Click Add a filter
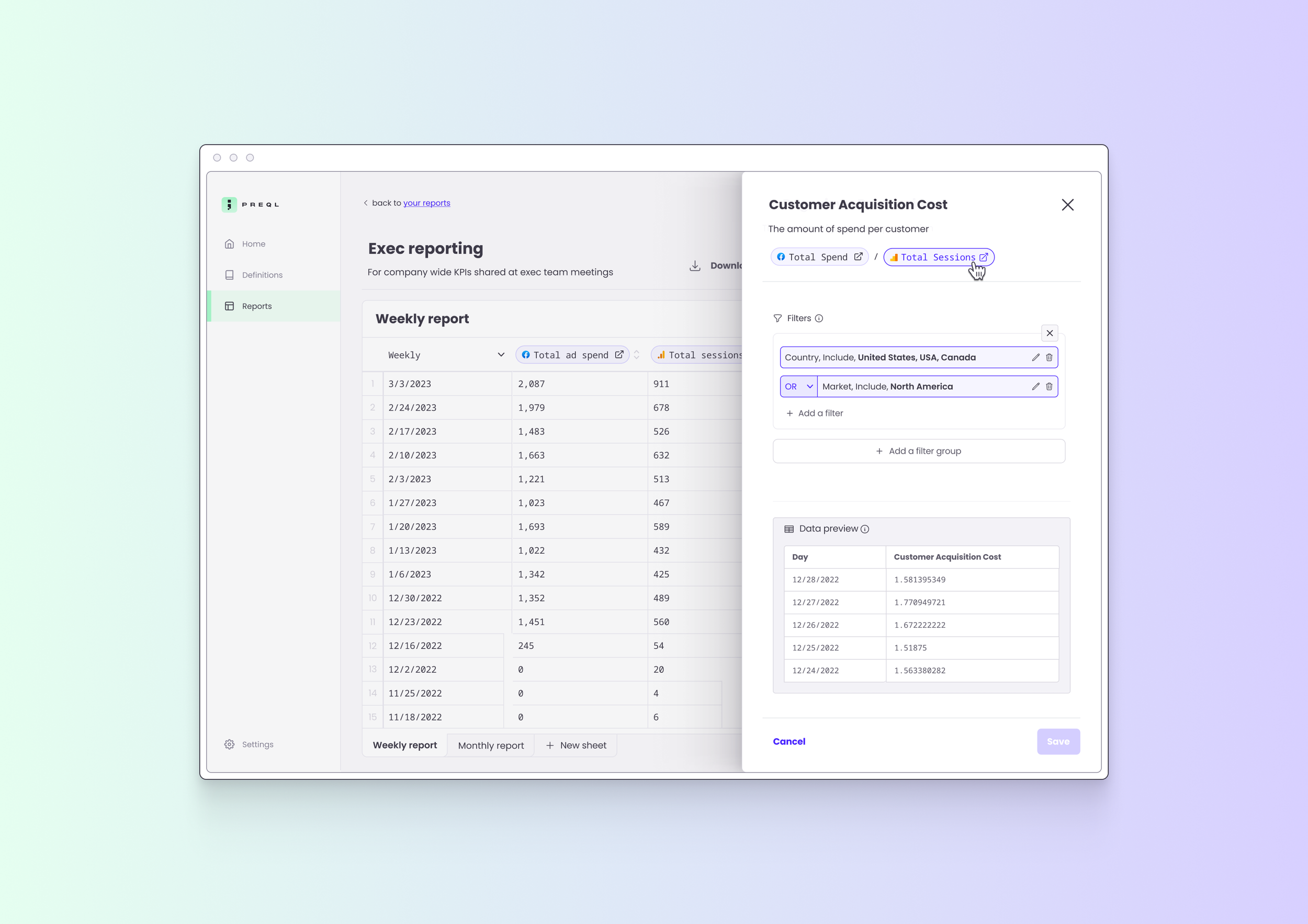Screen dimensions: 1308x924 coord(815,413)
